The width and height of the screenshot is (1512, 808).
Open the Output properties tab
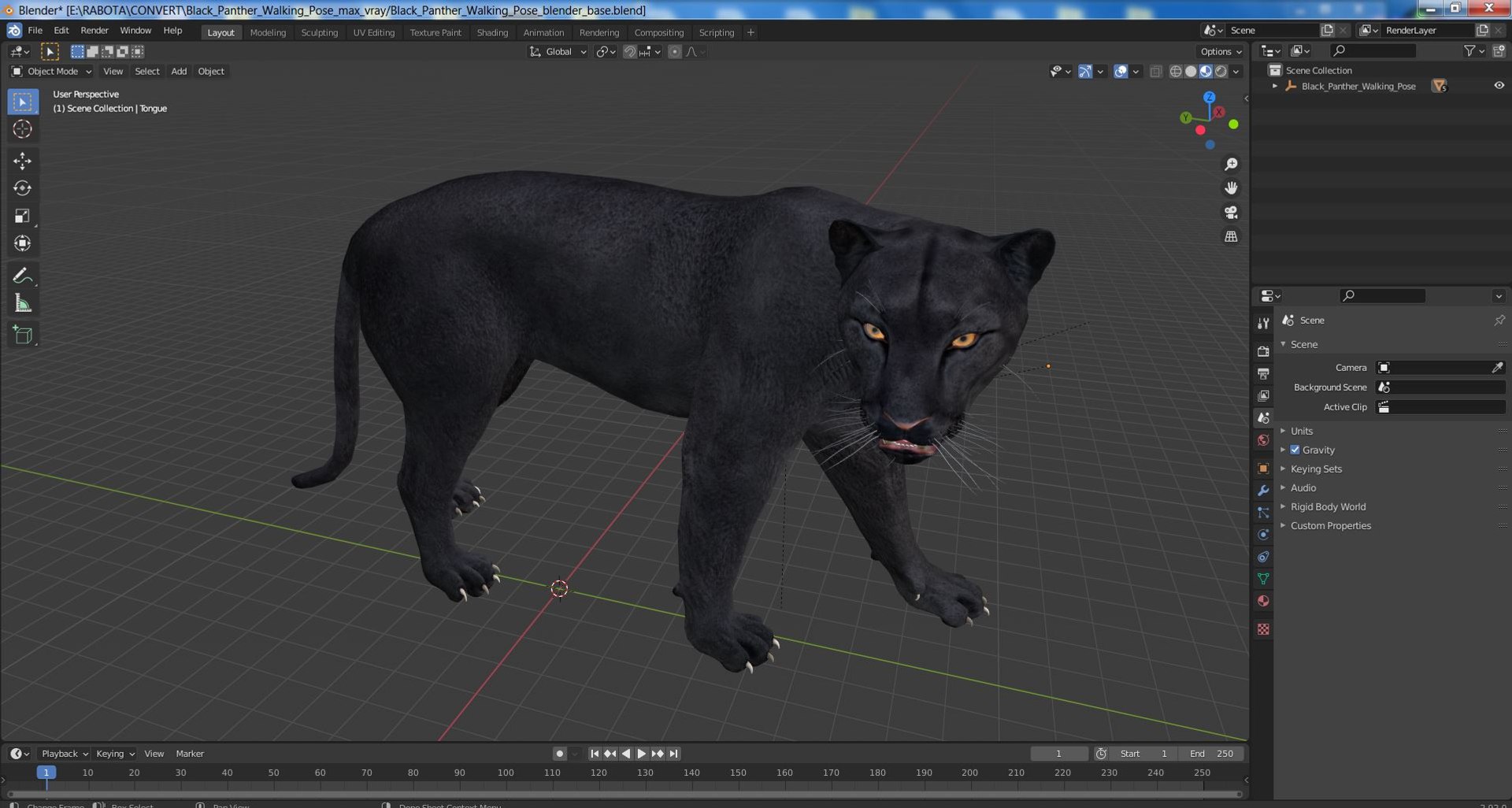(1263, 373)
